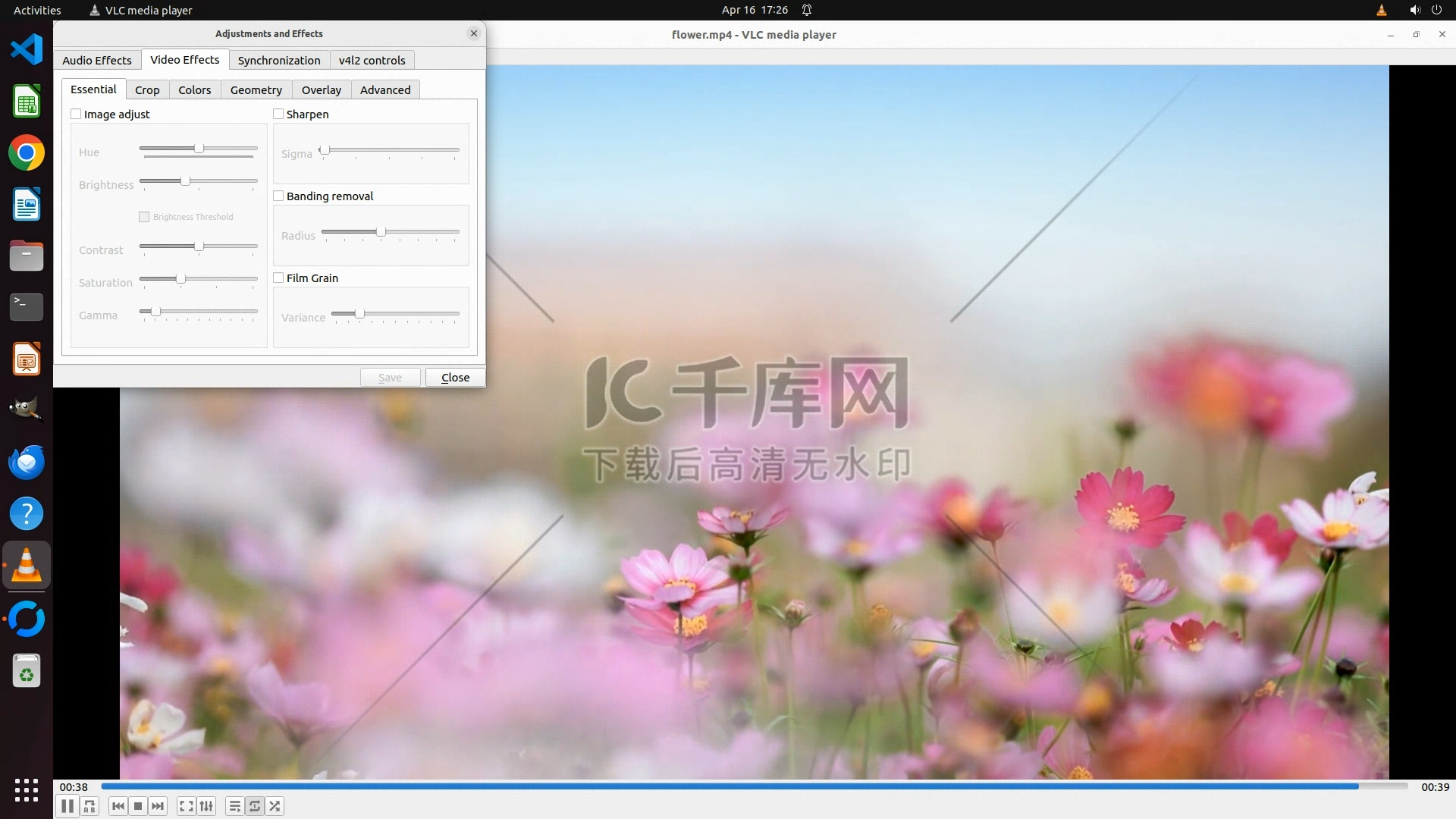Stop playback

pyautogui.click(x=138, y=806)
